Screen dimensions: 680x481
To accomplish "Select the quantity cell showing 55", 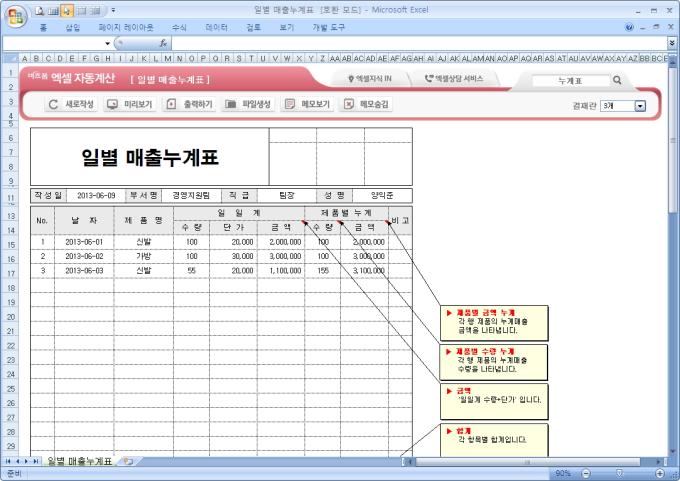I will tap(191, 271).
